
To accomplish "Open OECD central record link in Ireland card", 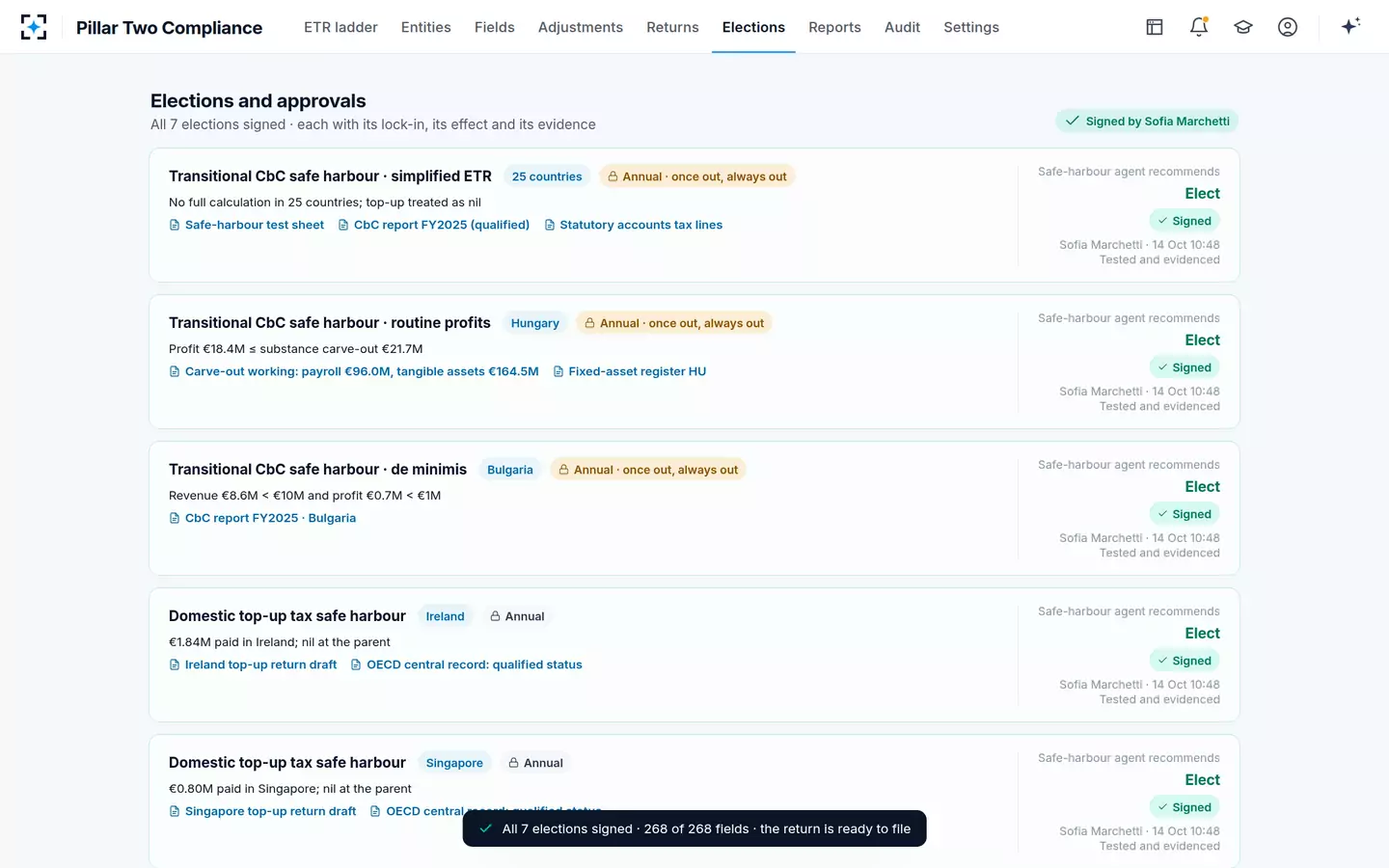I will [x=474, y=665].
